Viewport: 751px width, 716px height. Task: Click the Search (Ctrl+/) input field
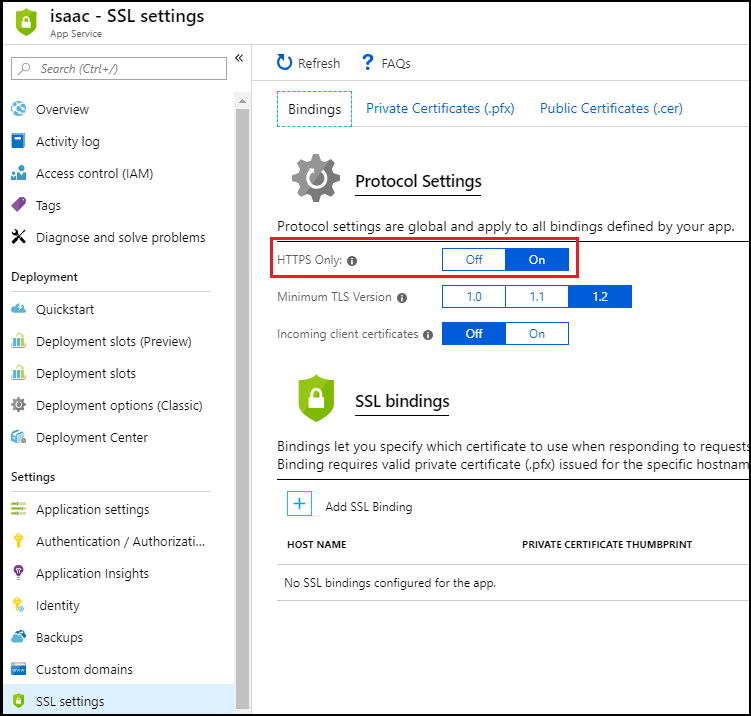(119, 68)
